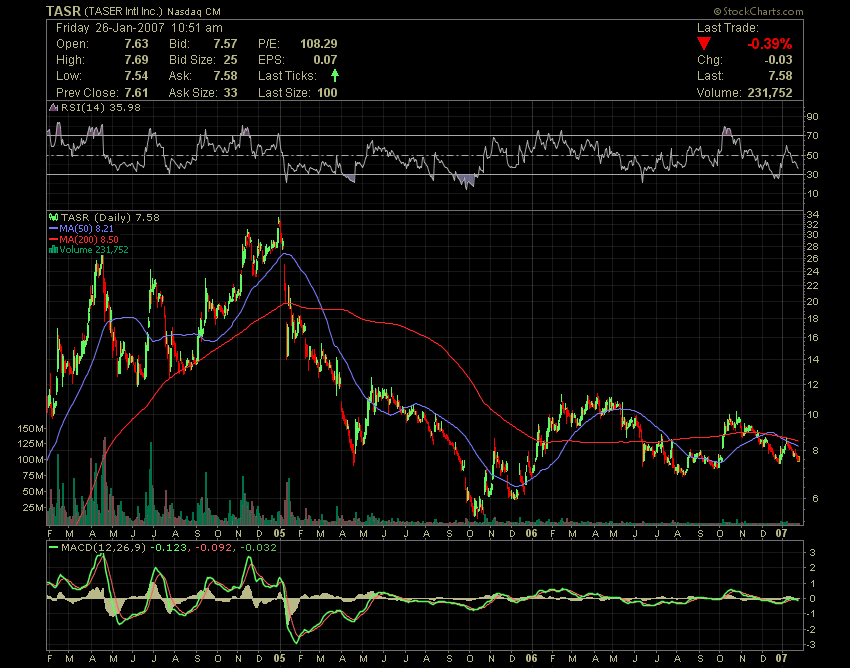Click the green line swatch before MACD(12,26,9)
This screenshot has width=850, height=668.
click(x=53, y=548)
